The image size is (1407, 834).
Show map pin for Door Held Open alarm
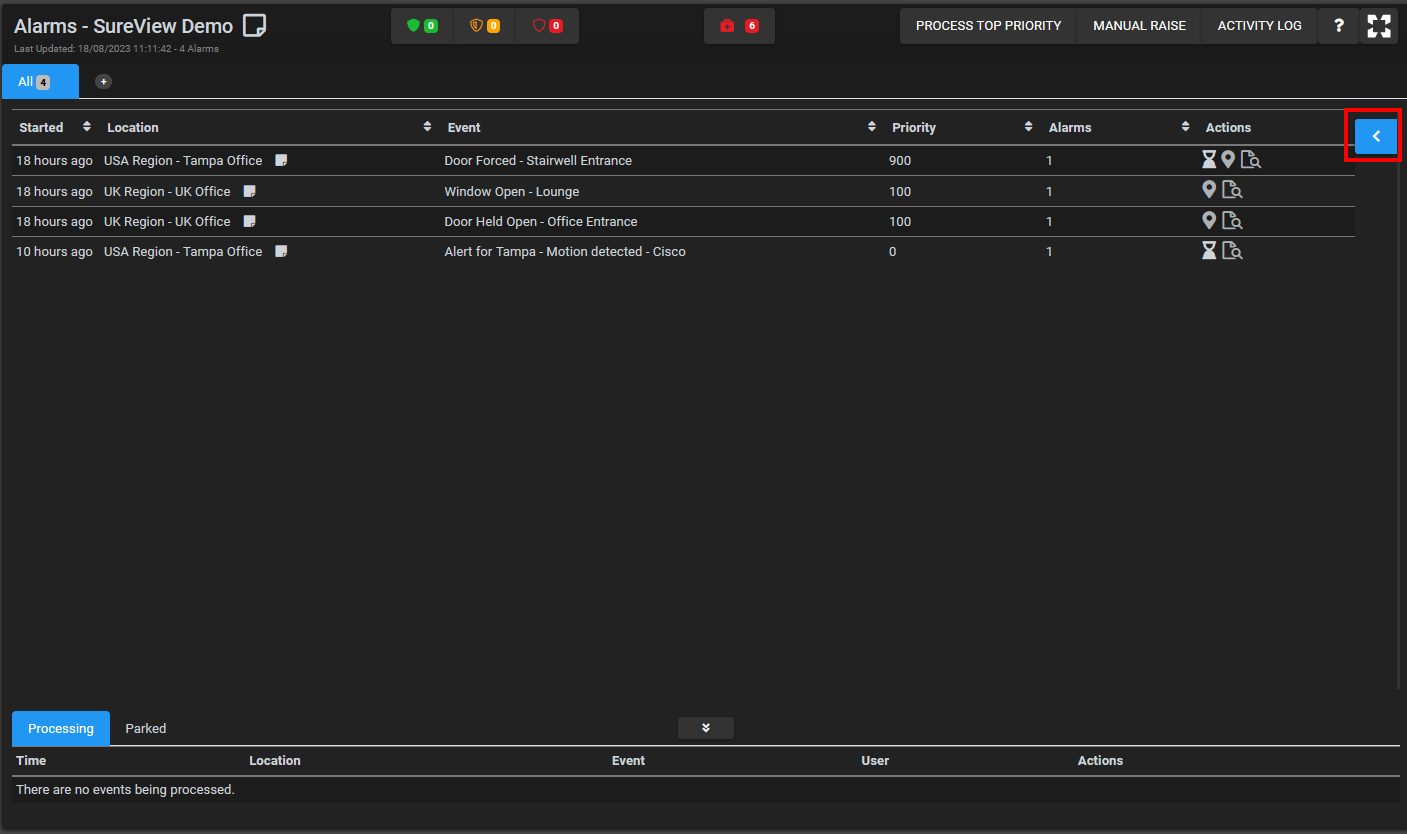click(1209, 220)
